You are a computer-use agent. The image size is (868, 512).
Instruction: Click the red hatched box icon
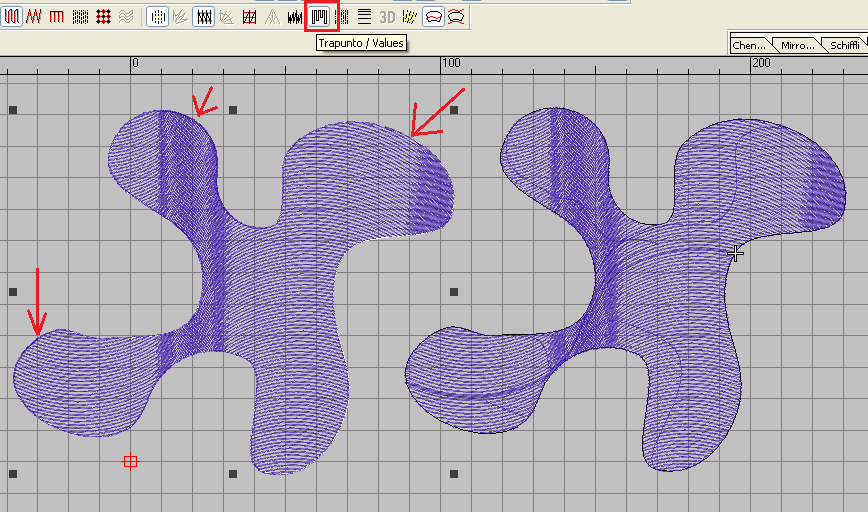[x=249, y=16]
